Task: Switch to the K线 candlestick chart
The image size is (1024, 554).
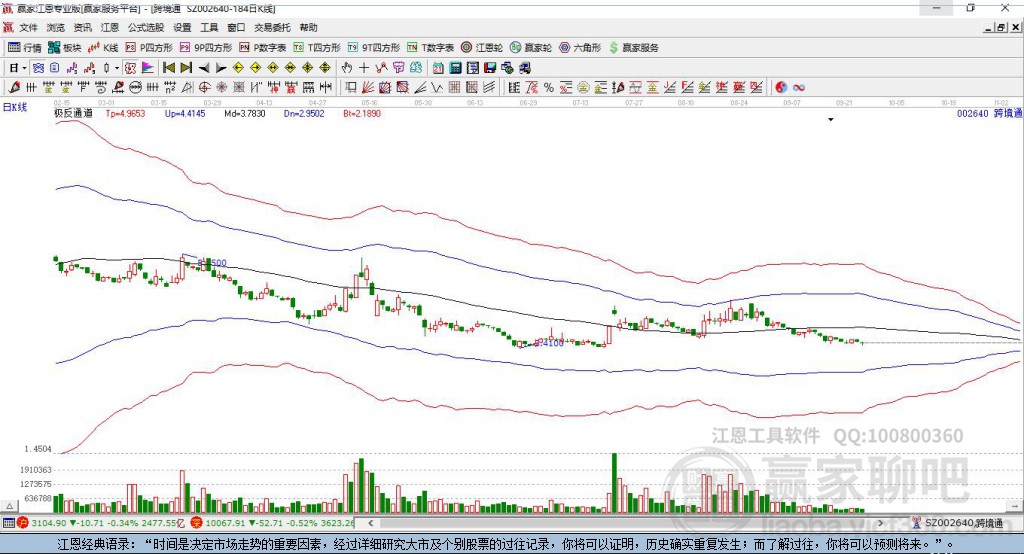Action: coord(103,48)
